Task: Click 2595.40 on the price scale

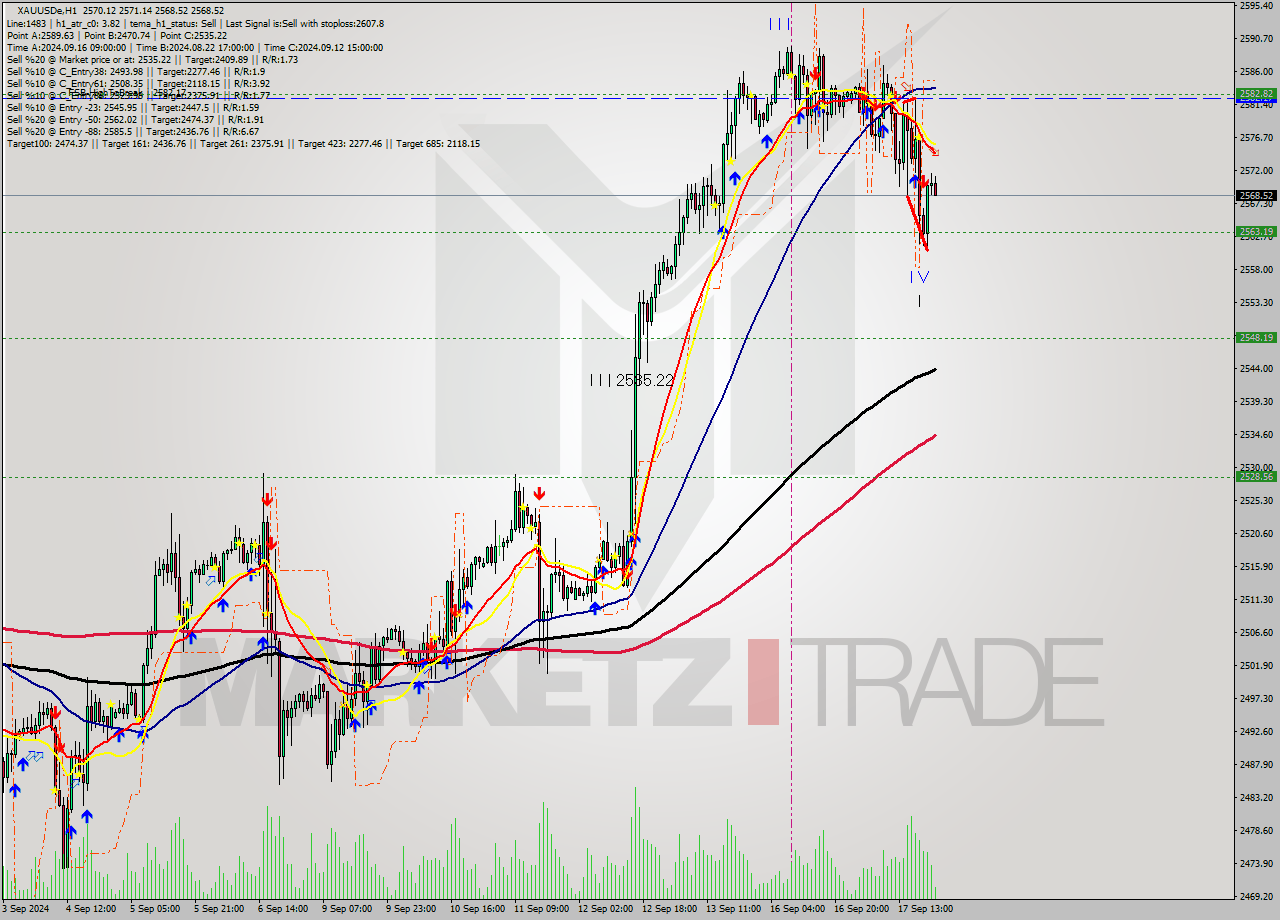Action: 1256,5
